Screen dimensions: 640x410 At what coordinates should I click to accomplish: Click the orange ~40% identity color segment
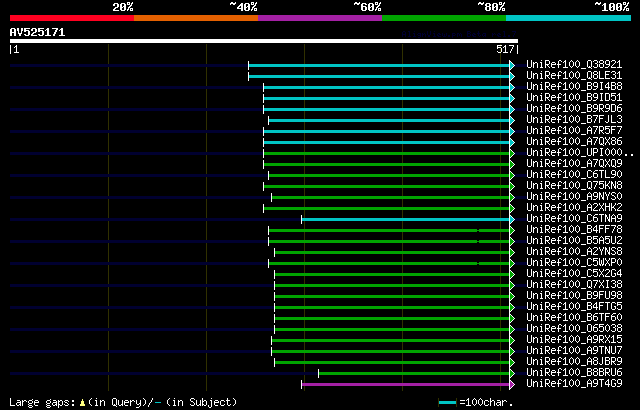click(x=196, y=18)
